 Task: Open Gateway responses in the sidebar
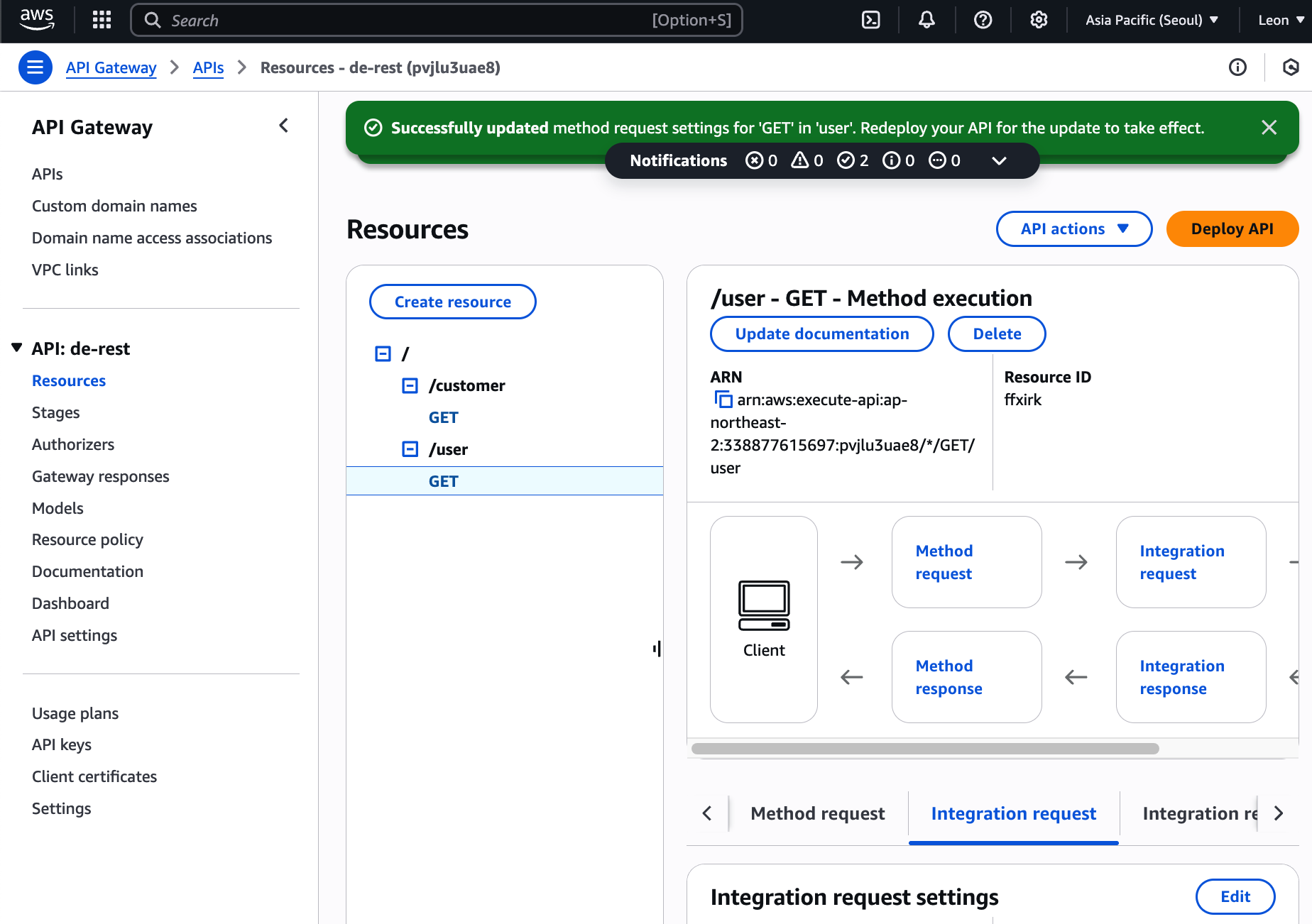[101, 476]
